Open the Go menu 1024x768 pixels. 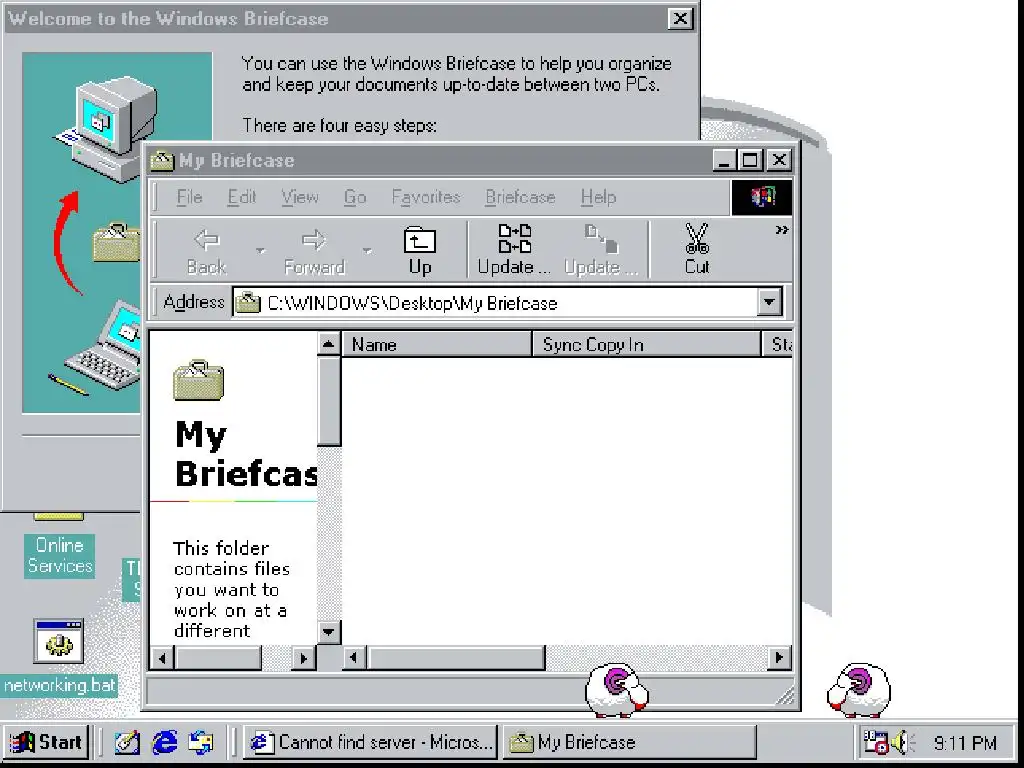coord(355,197)
